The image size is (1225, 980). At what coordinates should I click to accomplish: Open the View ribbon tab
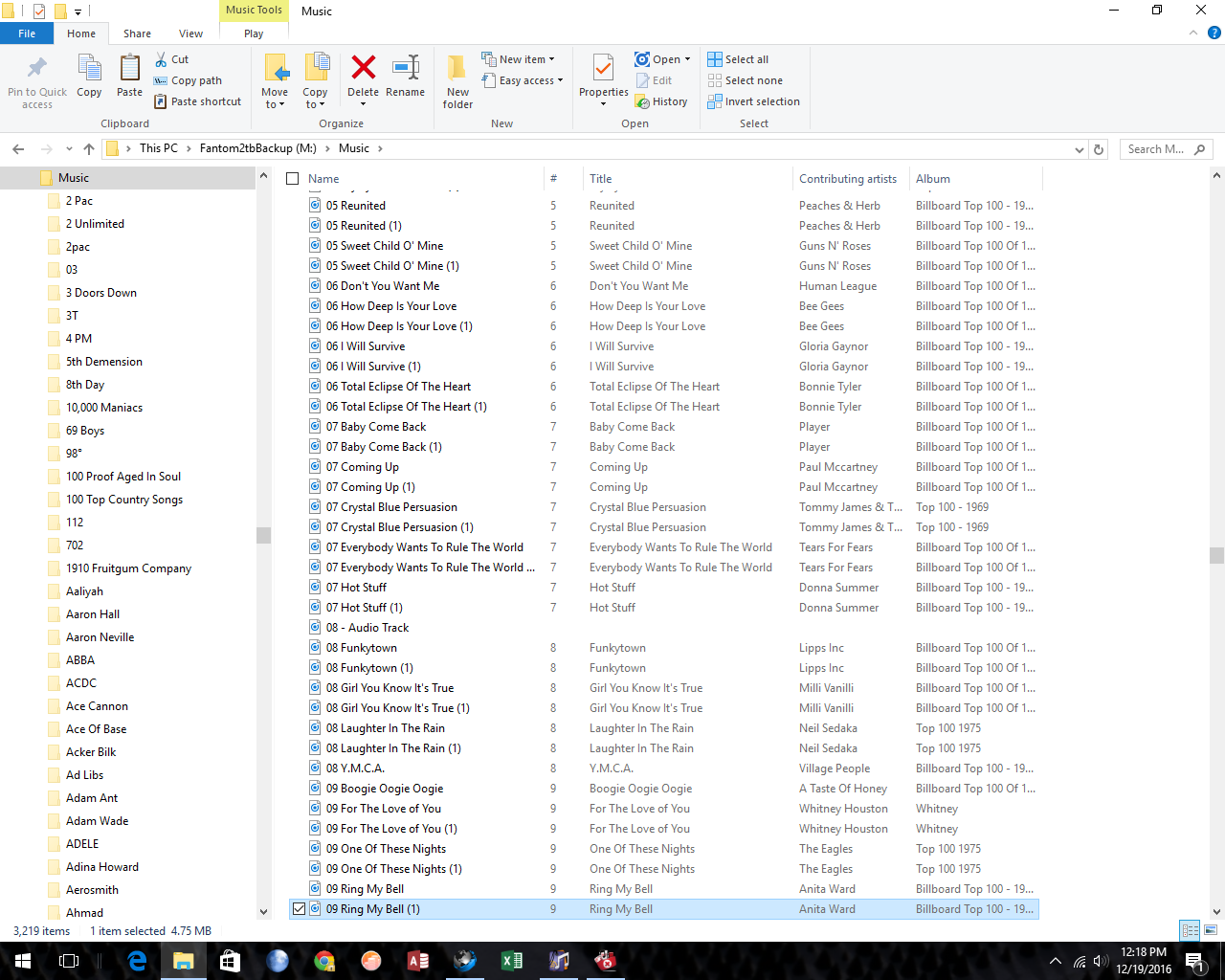pos(190,33)
